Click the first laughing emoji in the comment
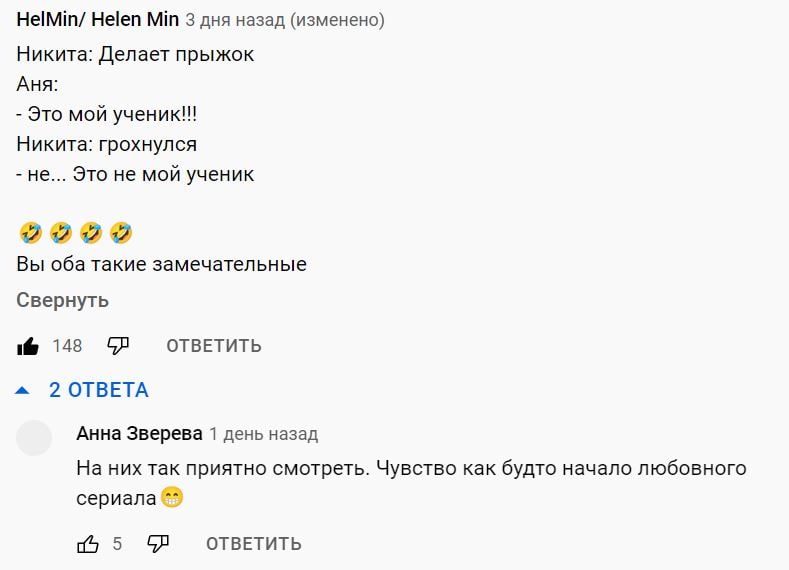789x570 pixels. [29, 234]
